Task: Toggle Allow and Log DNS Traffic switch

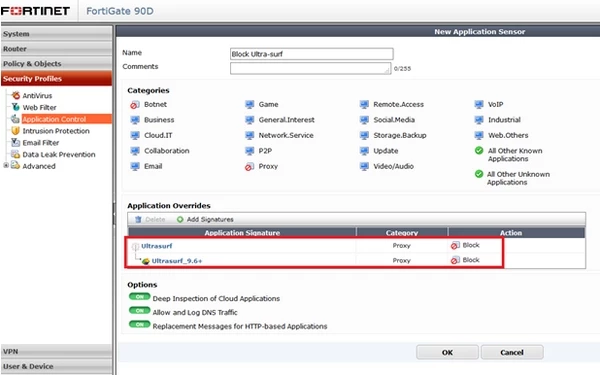Action: (x=140, y=310)
